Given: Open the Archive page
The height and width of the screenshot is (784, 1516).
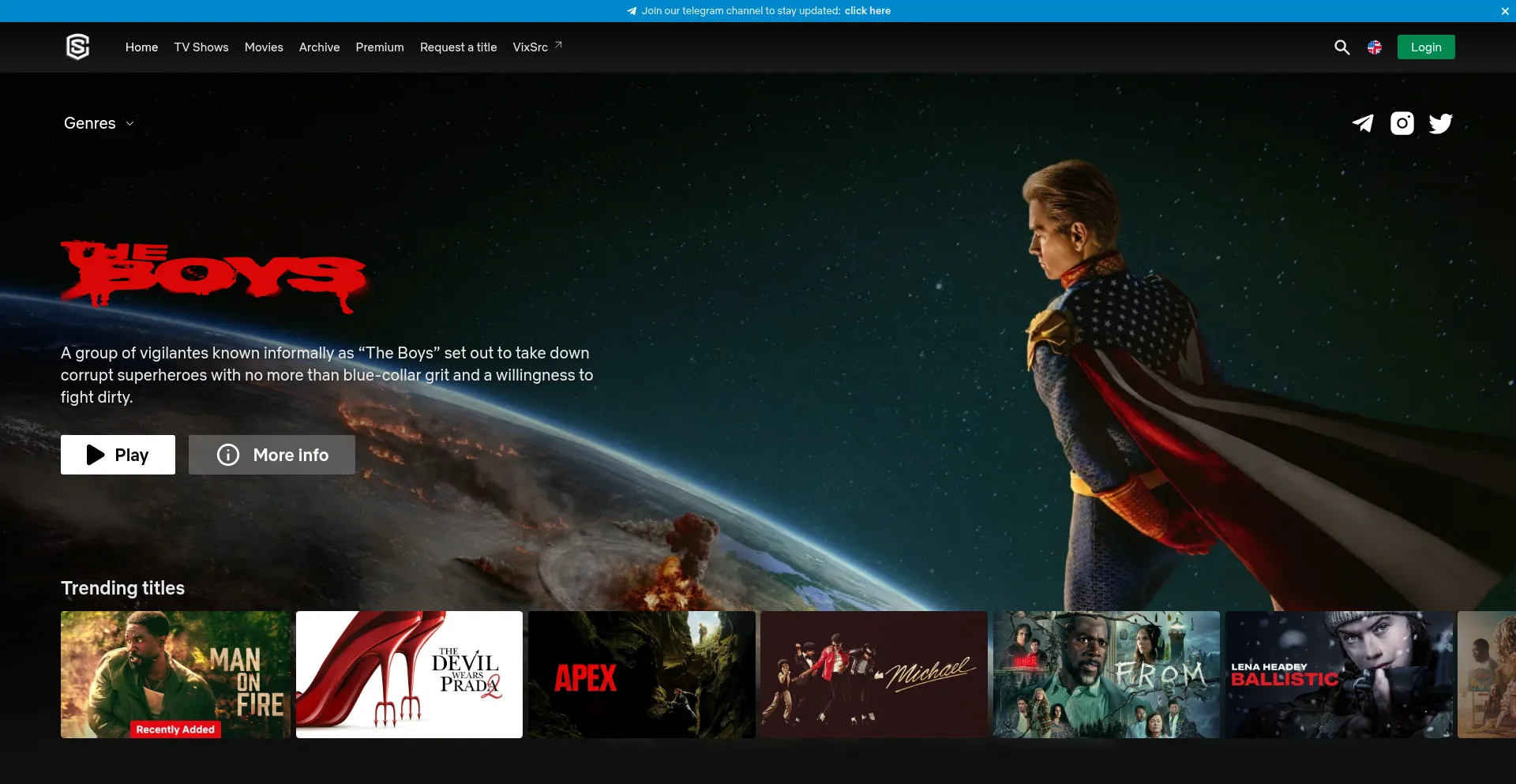Looking at the screenshot, I should [x=320, y=47].
